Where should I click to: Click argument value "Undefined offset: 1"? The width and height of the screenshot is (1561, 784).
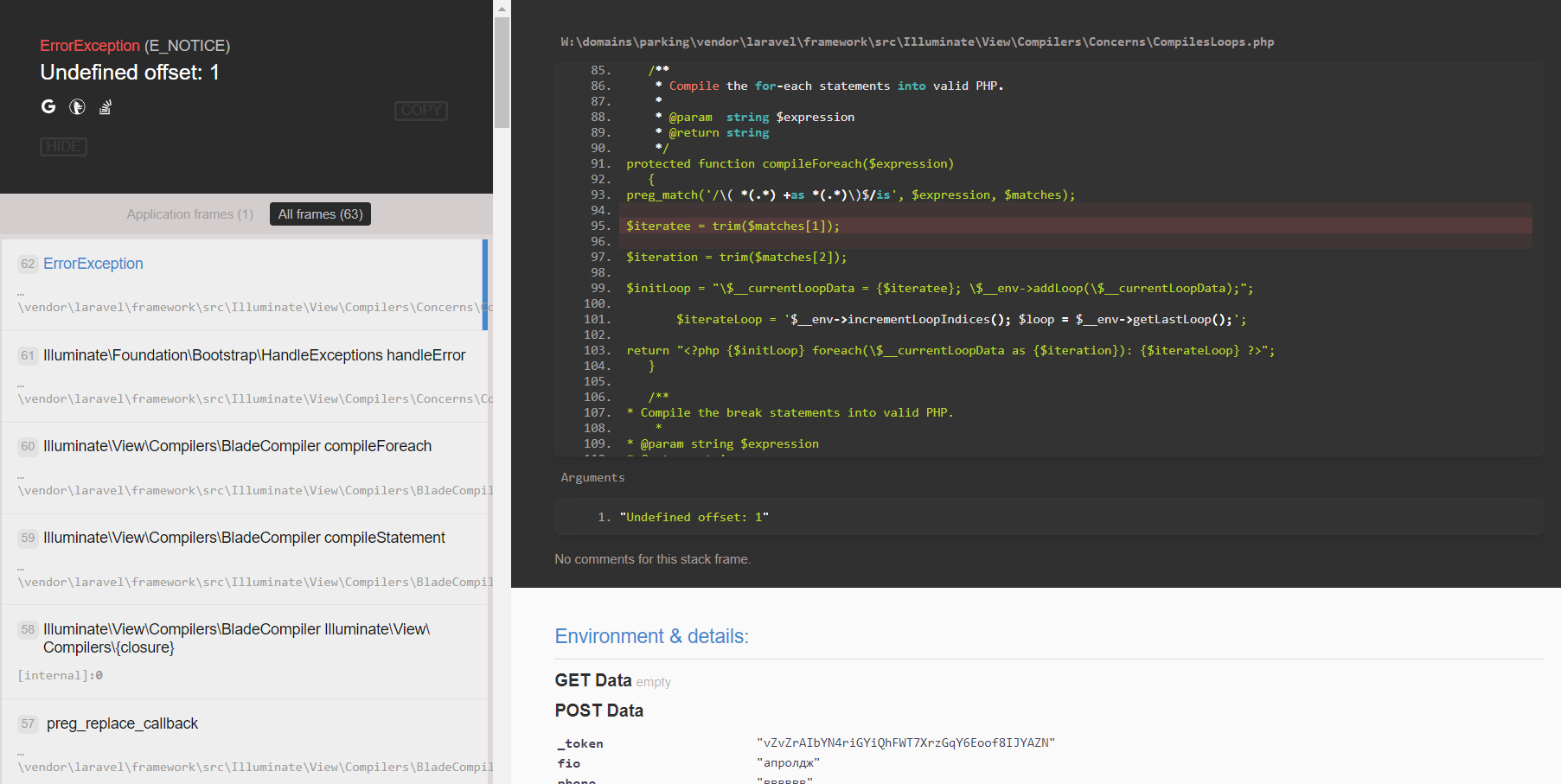[x=694, y=517]
